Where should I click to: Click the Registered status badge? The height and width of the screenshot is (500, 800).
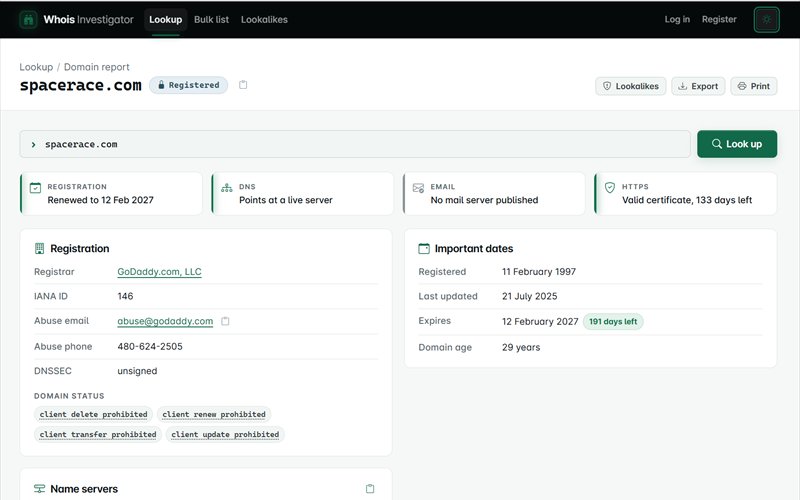tap(188, 85)
